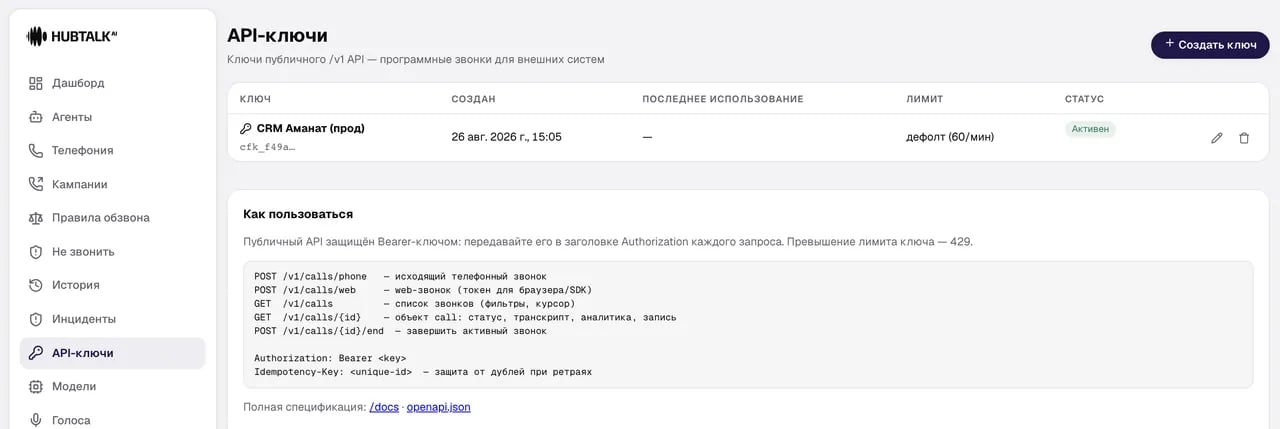Click the Дашборд grid icon
The height and width of the screenshot is (429, 1280).
point(36,83)
